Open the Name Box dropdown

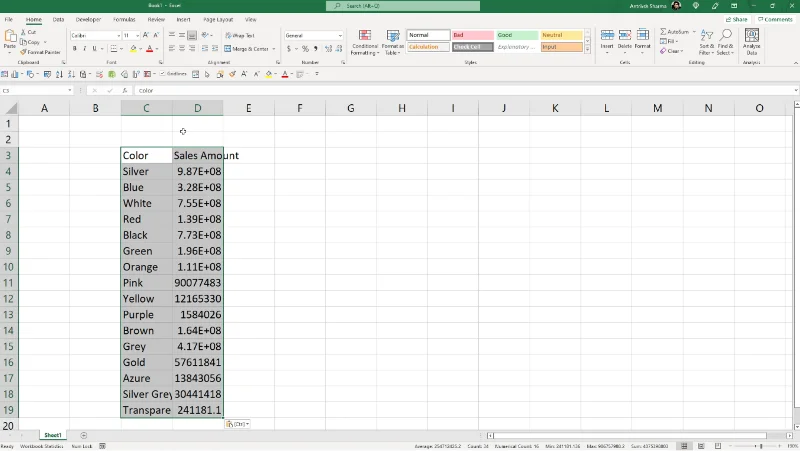(x=70, y=90)
